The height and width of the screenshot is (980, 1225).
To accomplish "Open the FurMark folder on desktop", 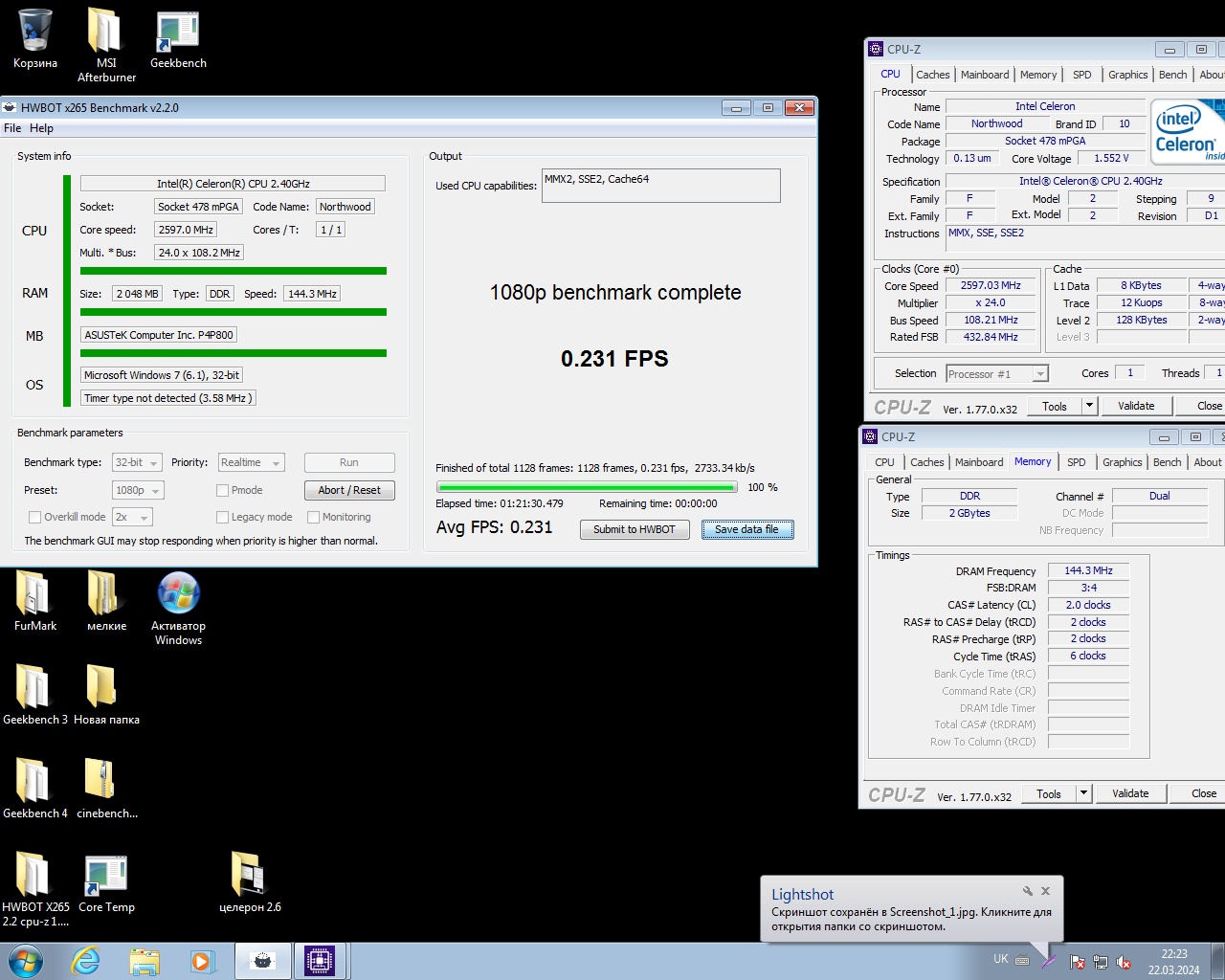I will (34, 601).
